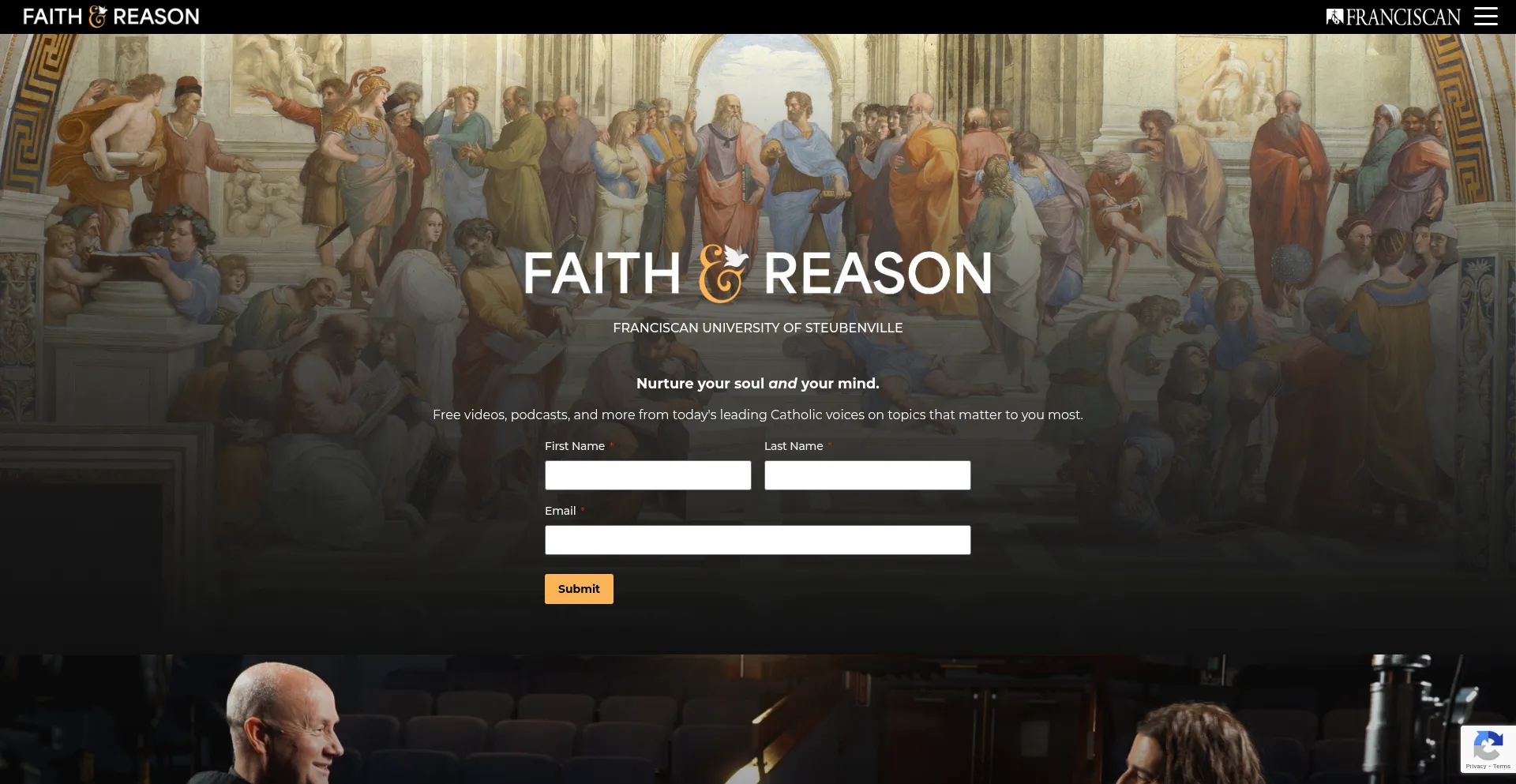Open the reCAPTCHA Privacy link

pos(1475,767)
